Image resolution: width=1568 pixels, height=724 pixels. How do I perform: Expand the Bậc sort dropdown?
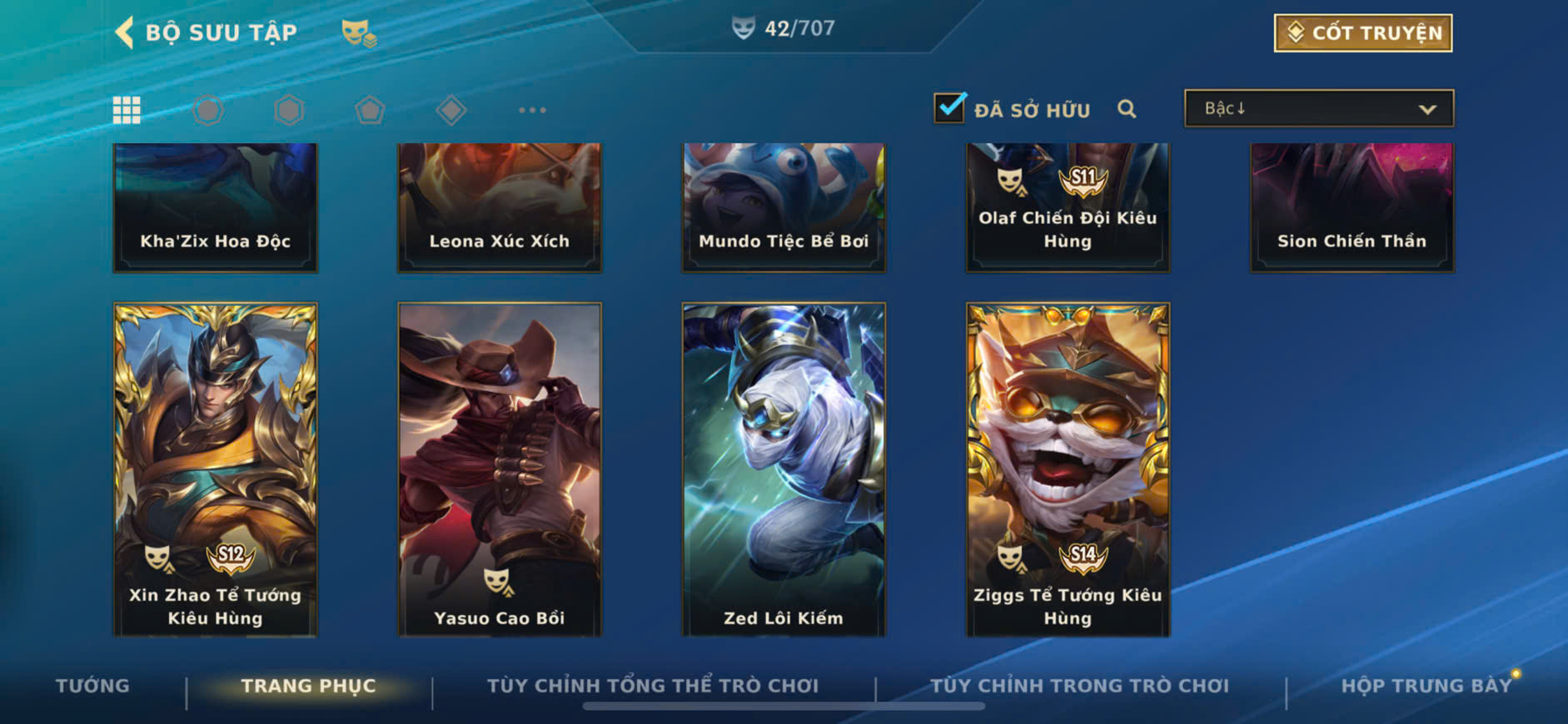[1319, 108]
